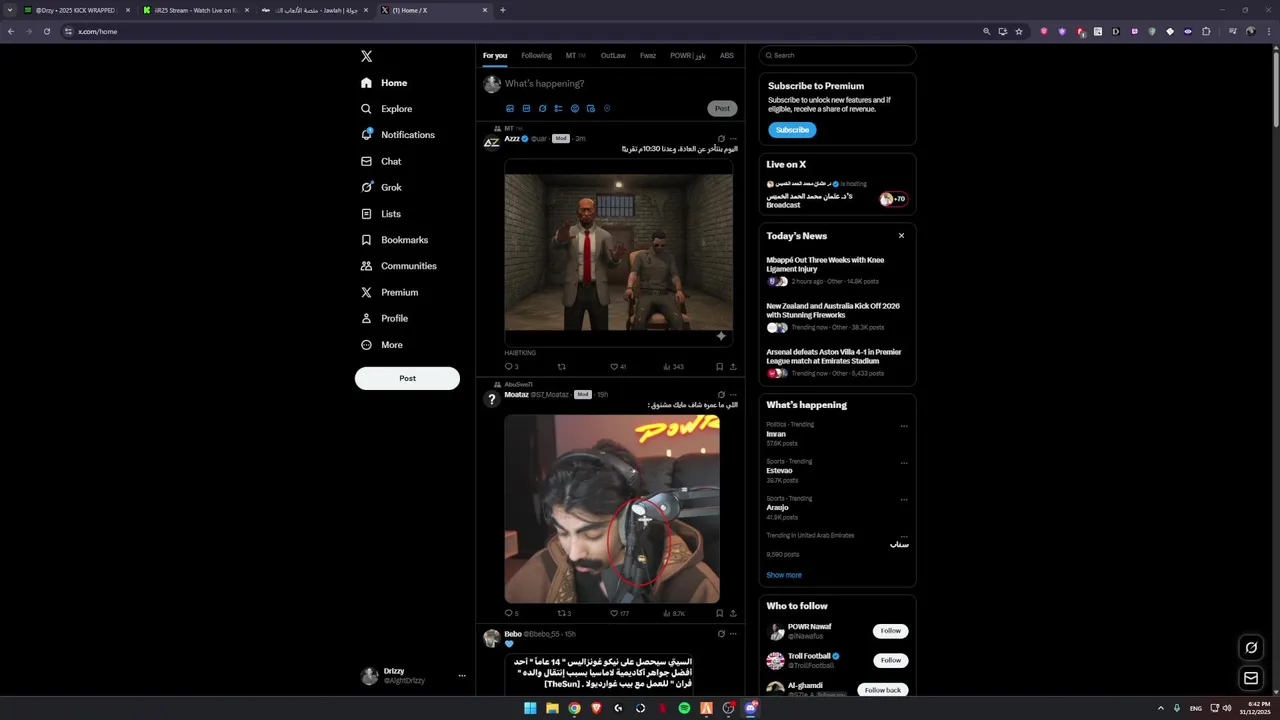Go to Bookmarks
The height and width of the screenshot is (720, 1280).
click(394, 240)
